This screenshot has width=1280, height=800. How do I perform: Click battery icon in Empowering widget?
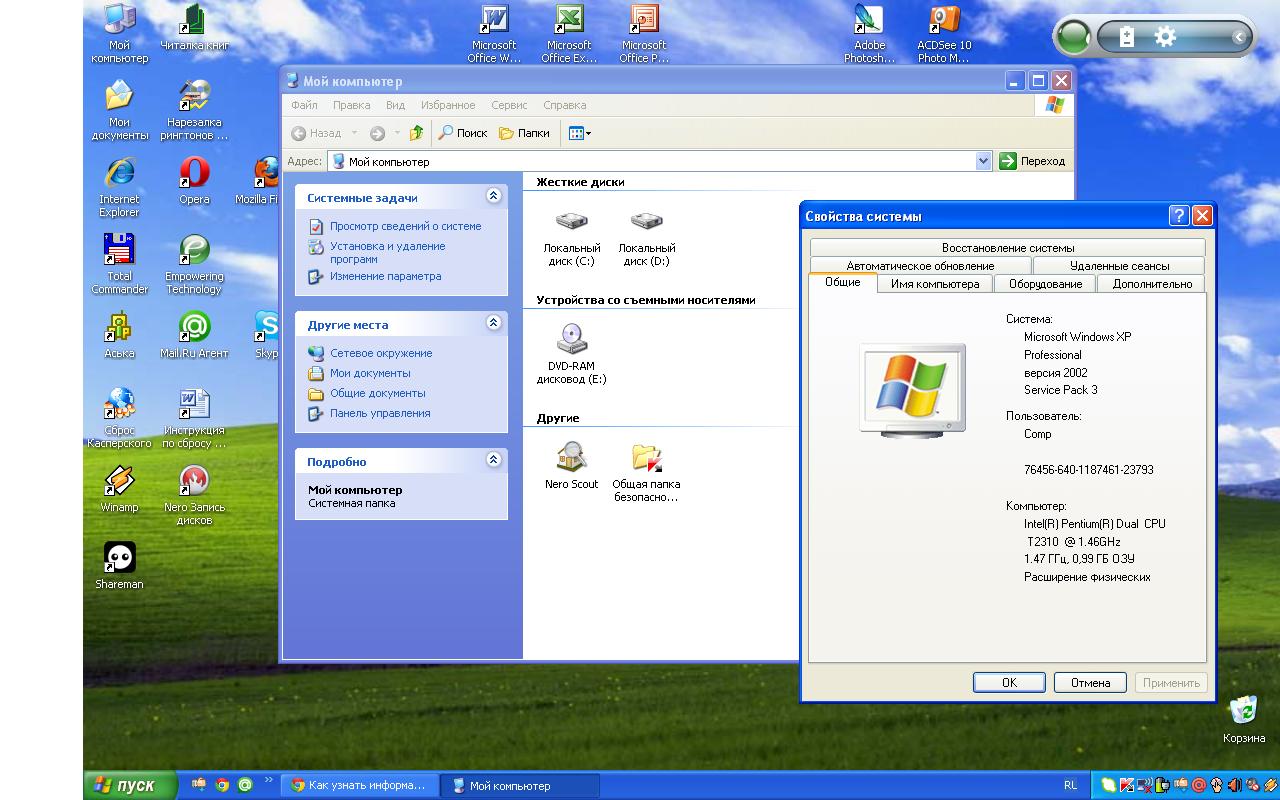[x=1127, y=37]
